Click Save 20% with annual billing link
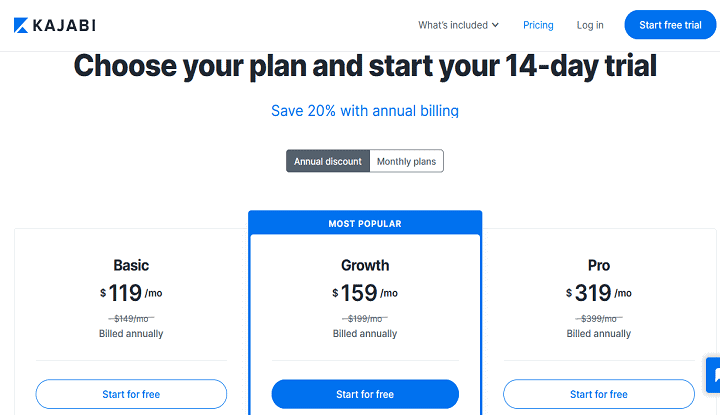 tap(365, 111)
